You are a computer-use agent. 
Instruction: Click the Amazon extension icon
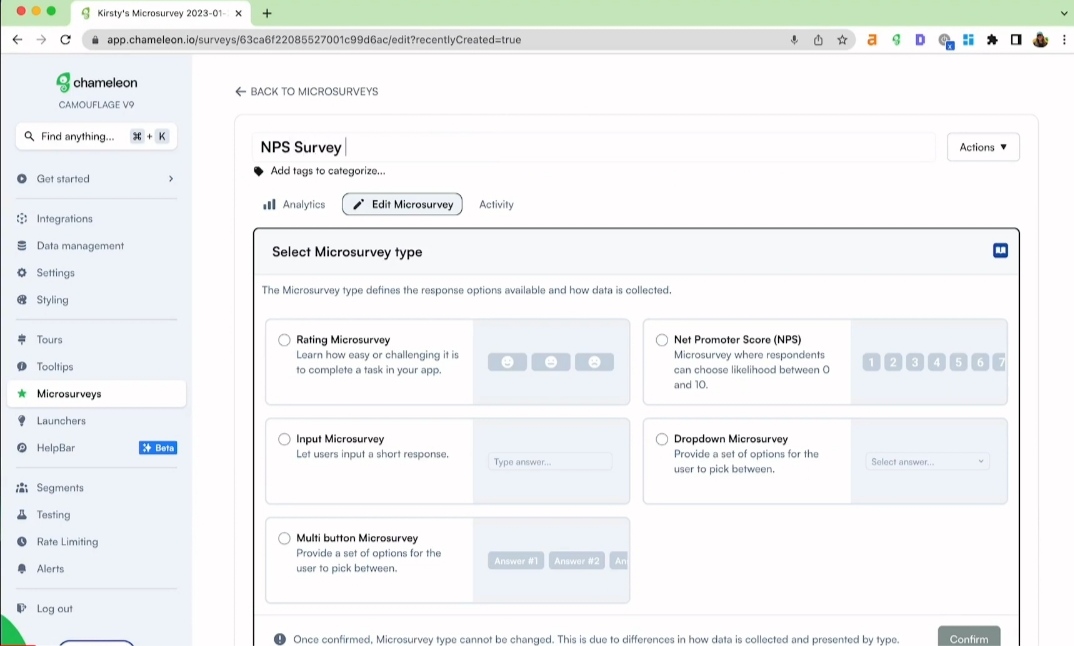pyautogui.click(x=872, y=40)
